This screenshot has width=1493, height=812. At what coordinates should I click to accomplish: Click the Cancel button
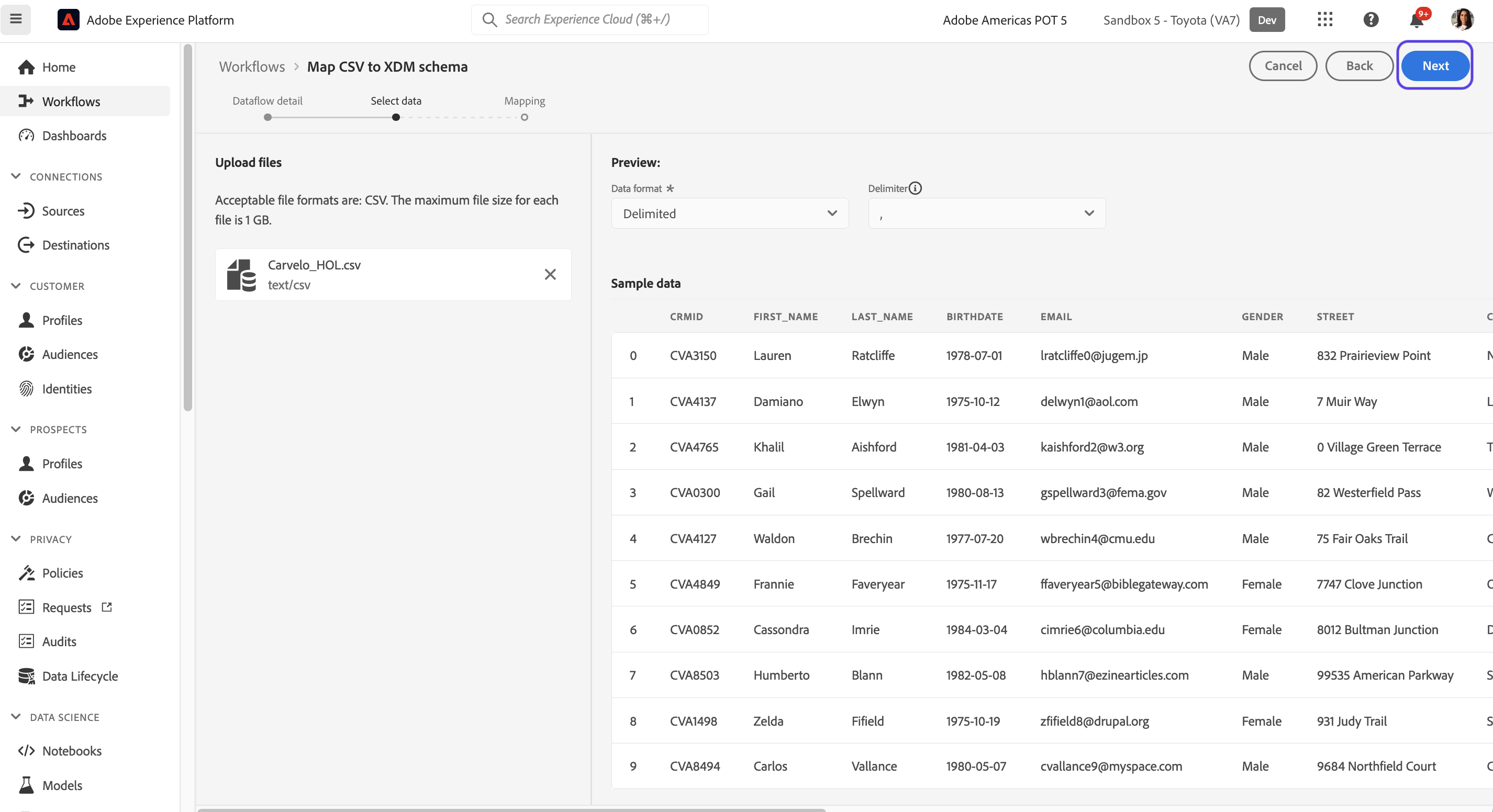point(1283,66)
